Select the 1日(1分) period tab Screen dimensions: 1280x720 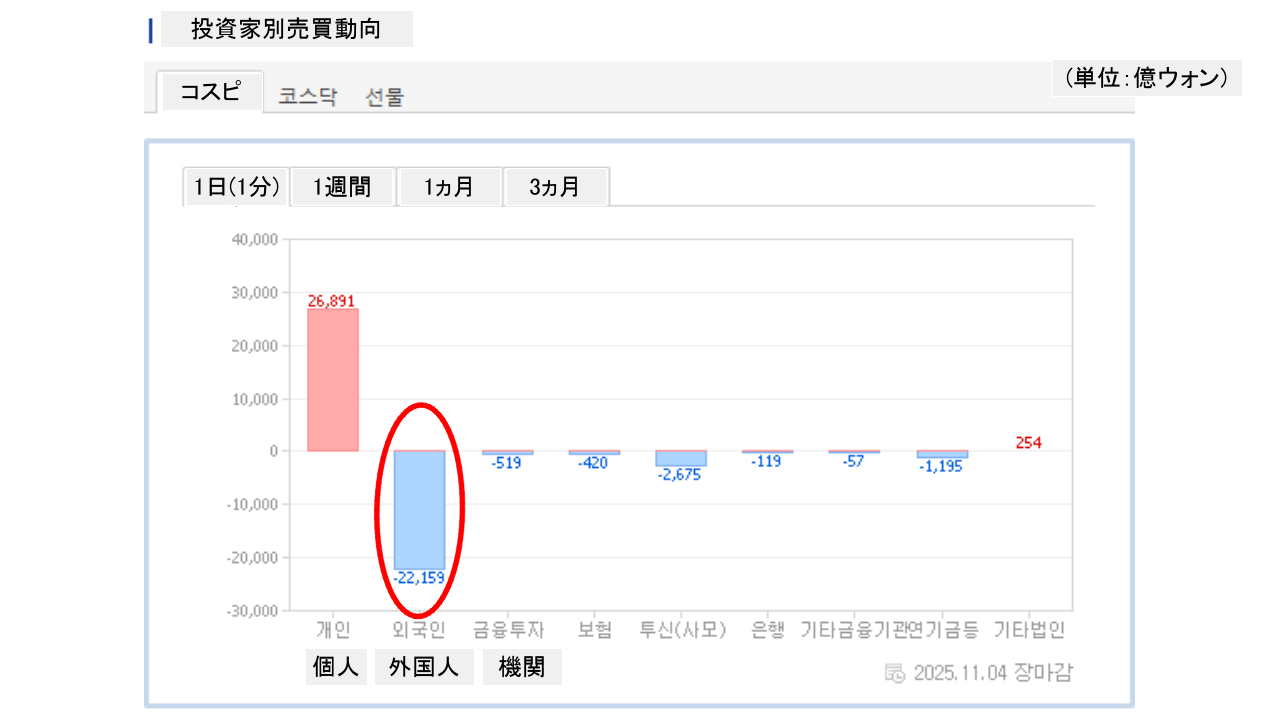[x=237, y=187]
